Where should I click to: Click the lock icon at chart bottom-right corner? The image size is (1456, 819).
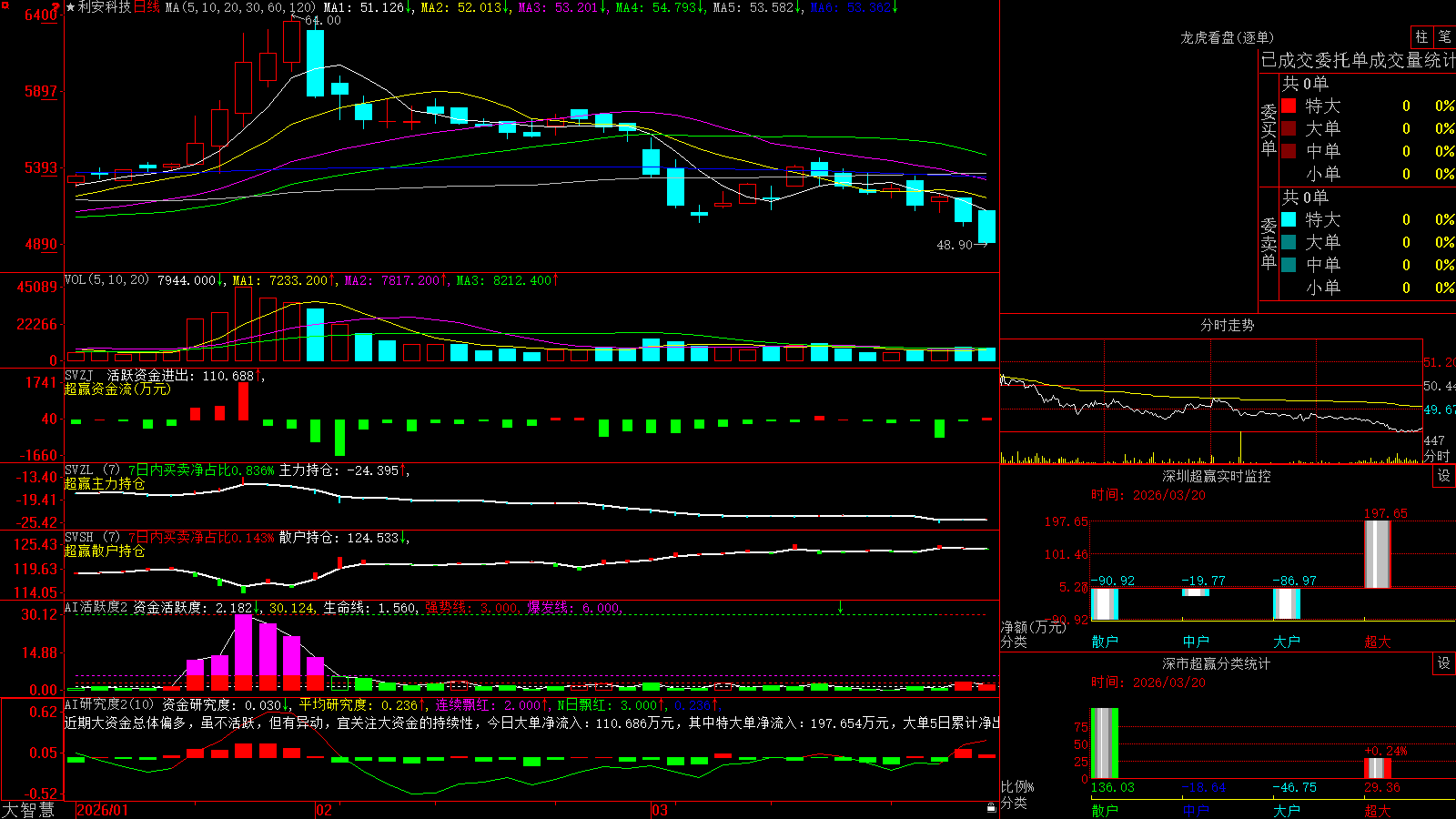coord(991,808)
